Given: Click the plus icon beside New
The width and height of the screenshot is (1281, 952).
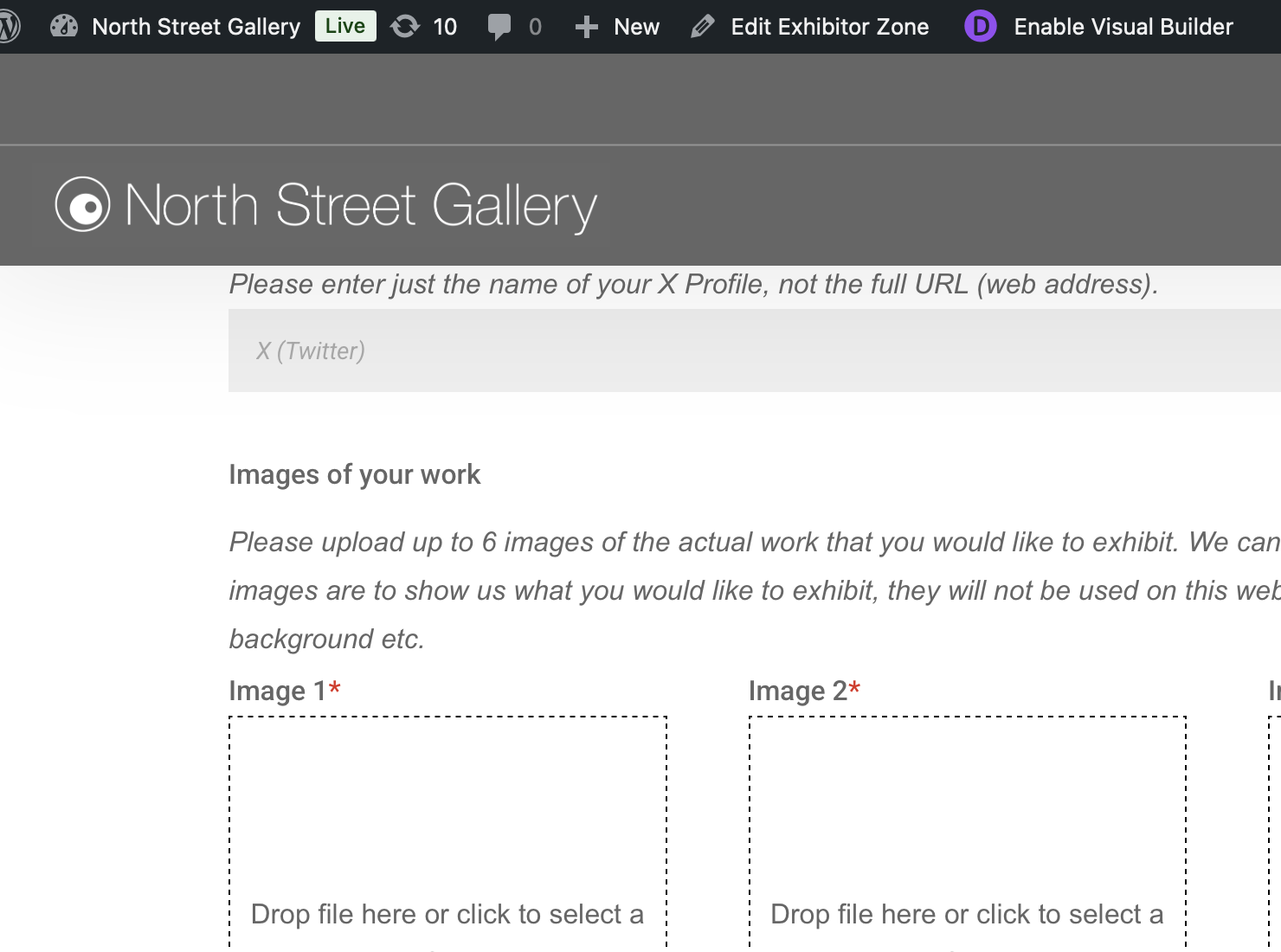Looking at the screenshot, I should [x=587, y=27].
